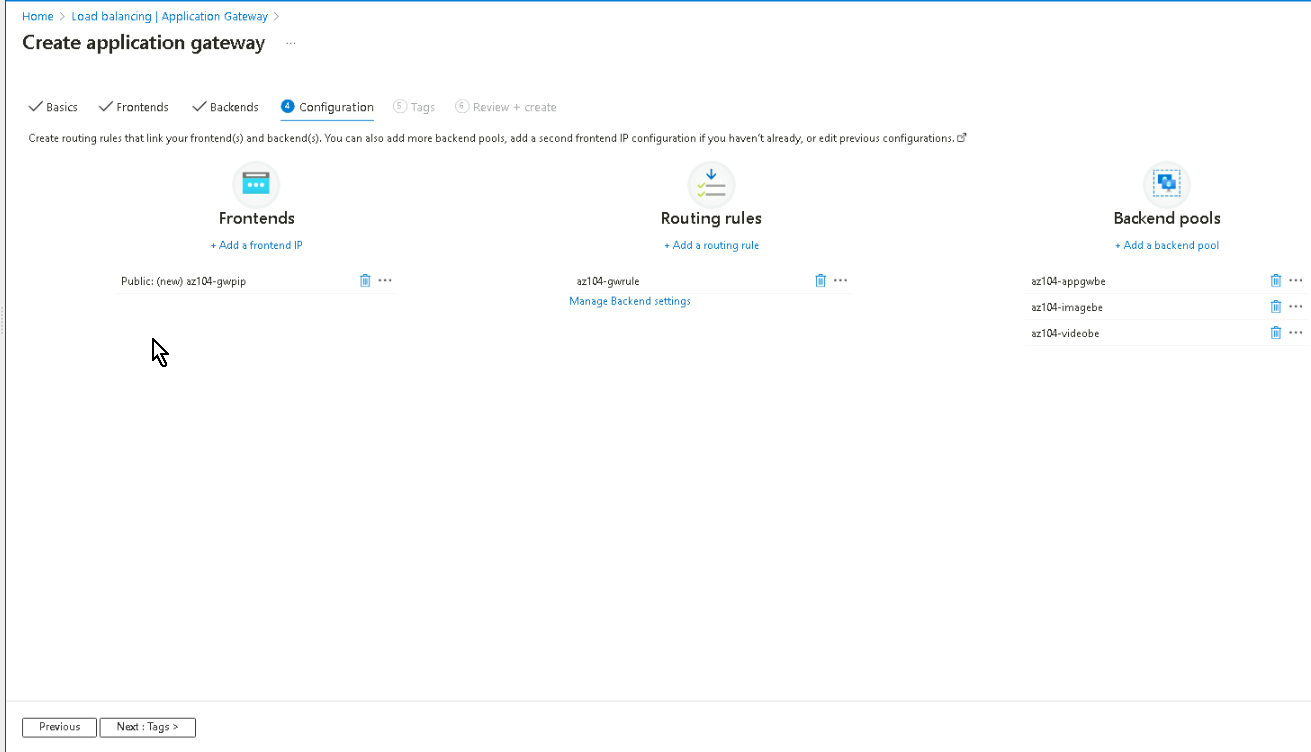Open more options for az104-imagebe
1311x752 pixels.
tap(1296, 307)
